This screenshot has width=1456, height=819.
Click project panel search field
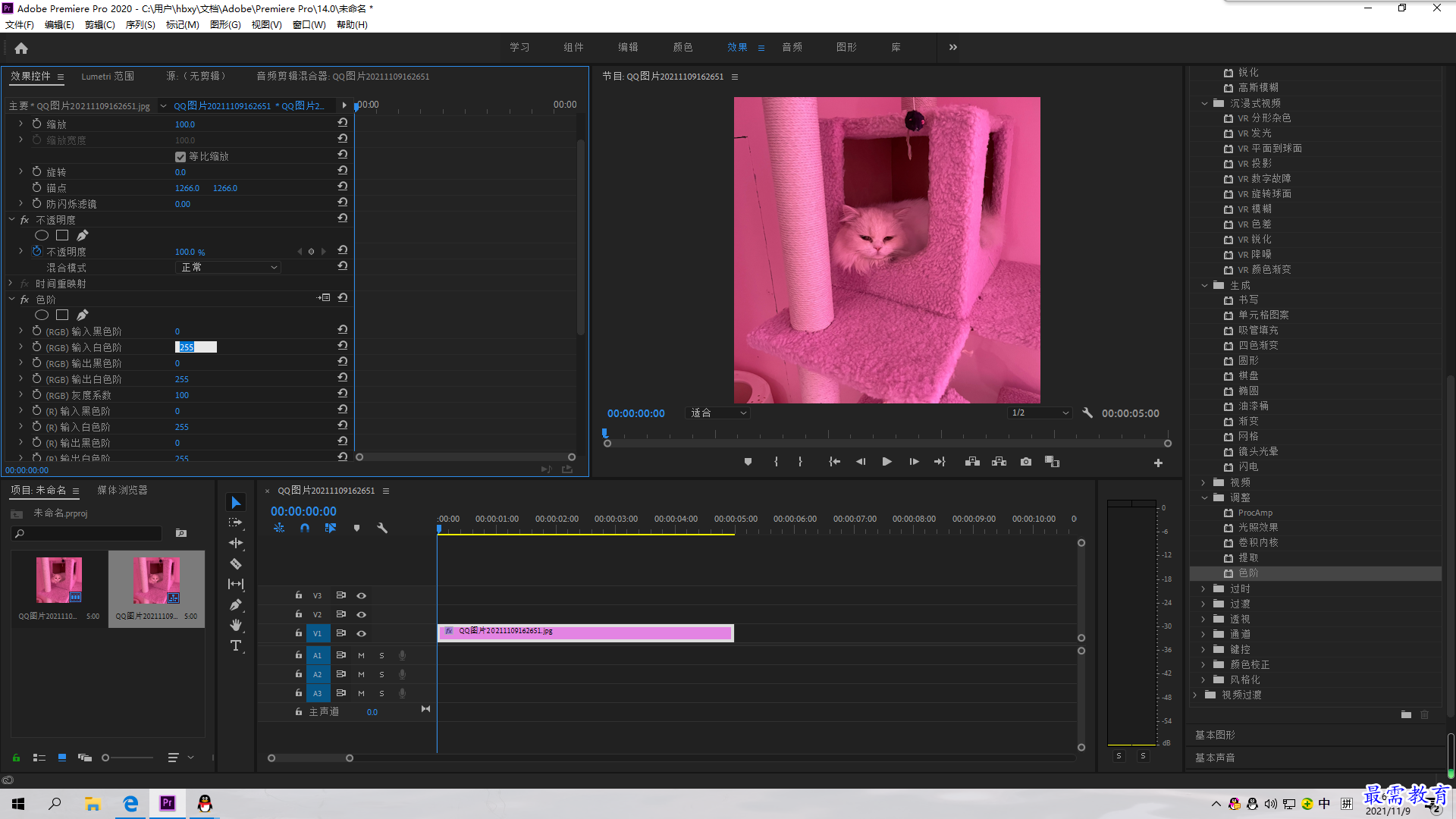point(86,534)
